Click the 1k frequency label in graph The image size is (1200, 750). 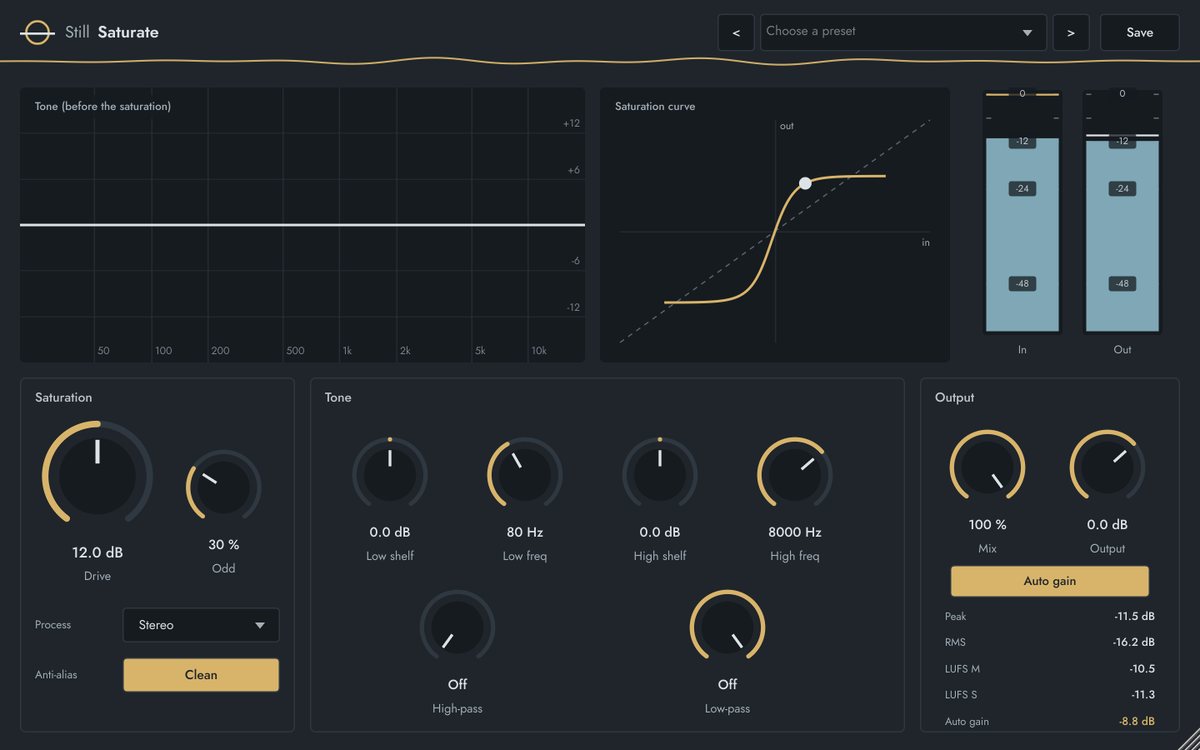348,351
